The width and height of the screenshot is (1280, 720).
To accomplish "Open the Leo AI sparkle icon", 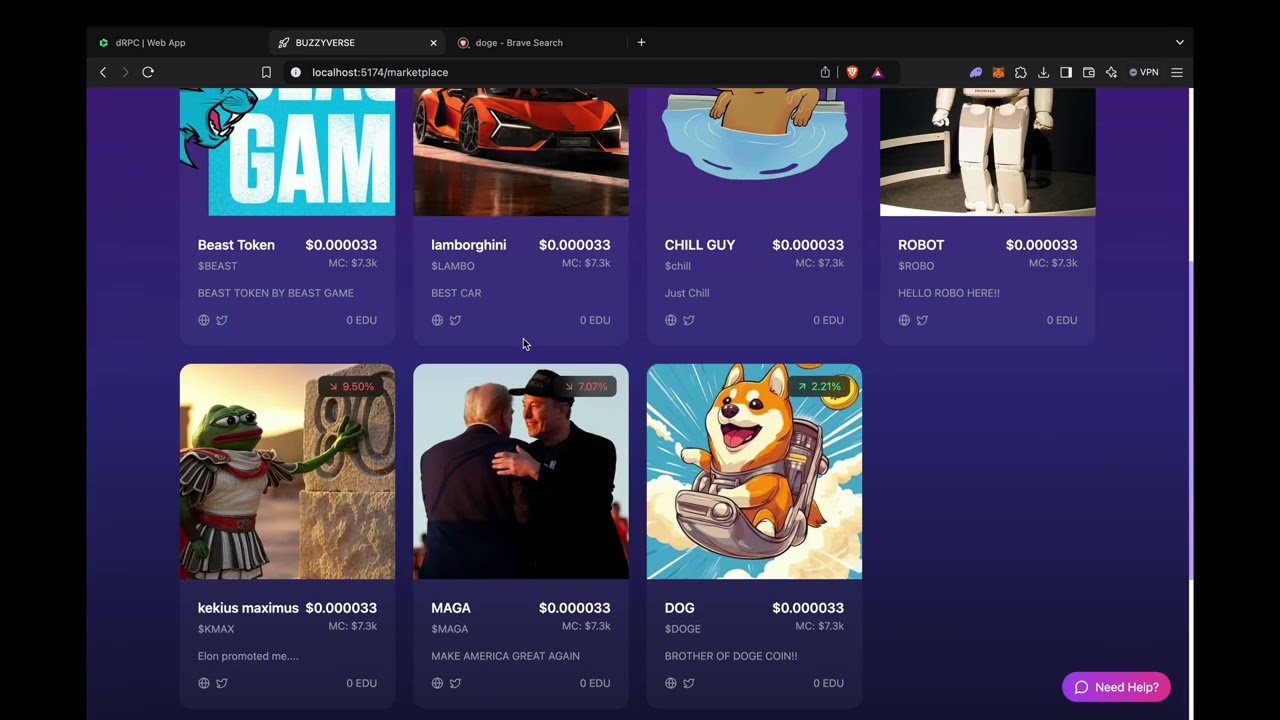I will pyautogui.click(x=1111, y=72).
